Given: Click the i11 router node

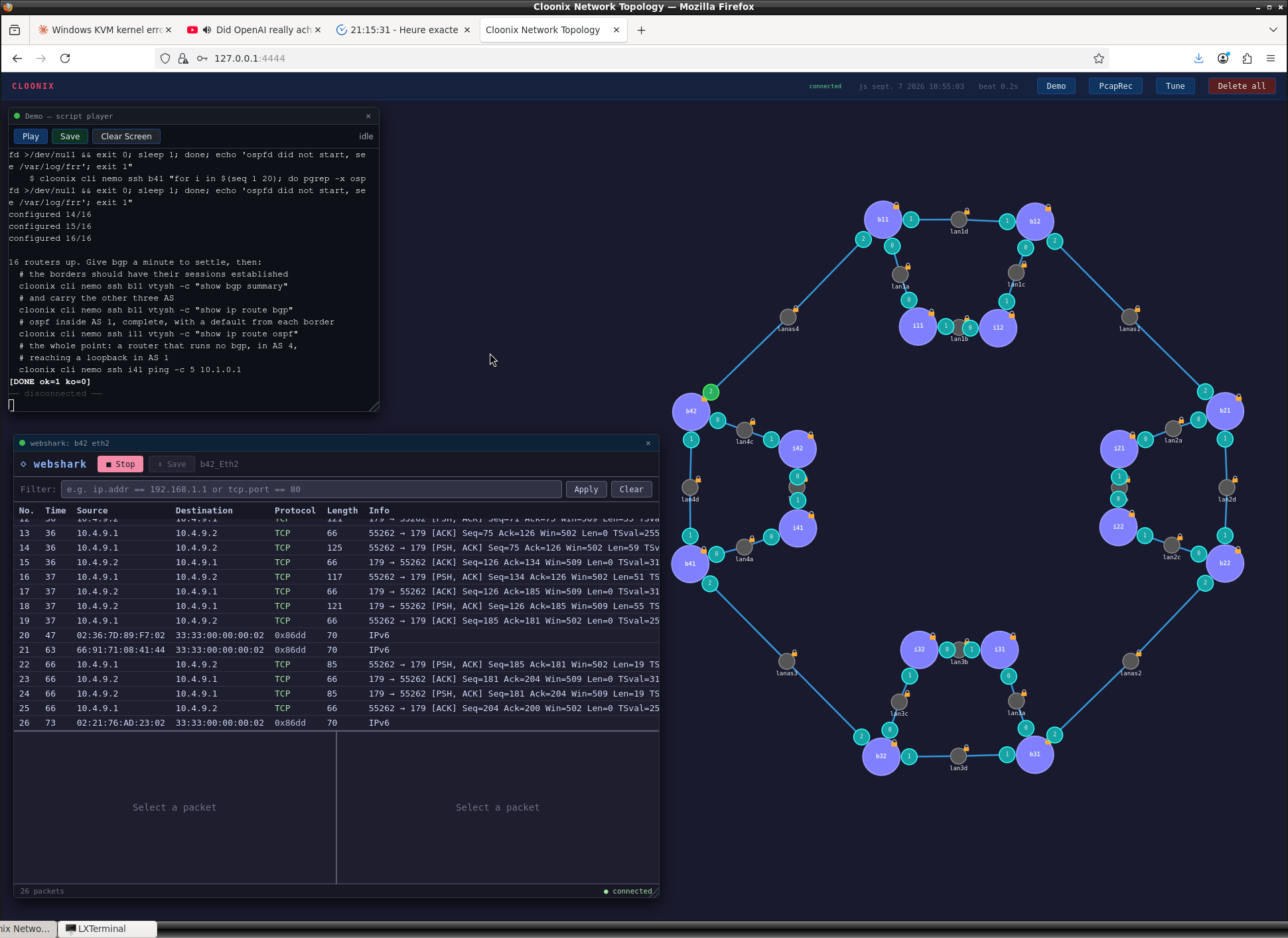Looking at the screenshot, I should pyautogui.click(x=918, y=326).
